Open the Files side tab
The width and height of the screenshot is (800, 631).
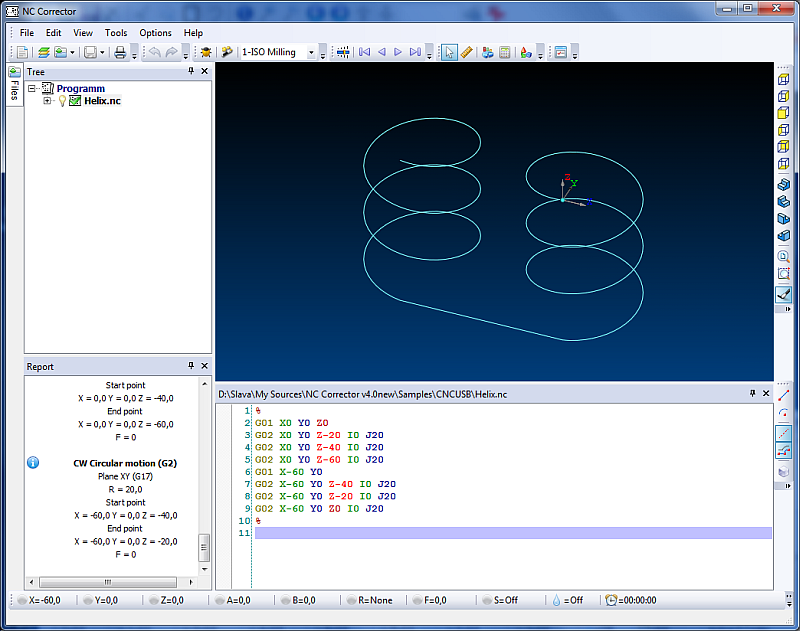tap(14, 85)
